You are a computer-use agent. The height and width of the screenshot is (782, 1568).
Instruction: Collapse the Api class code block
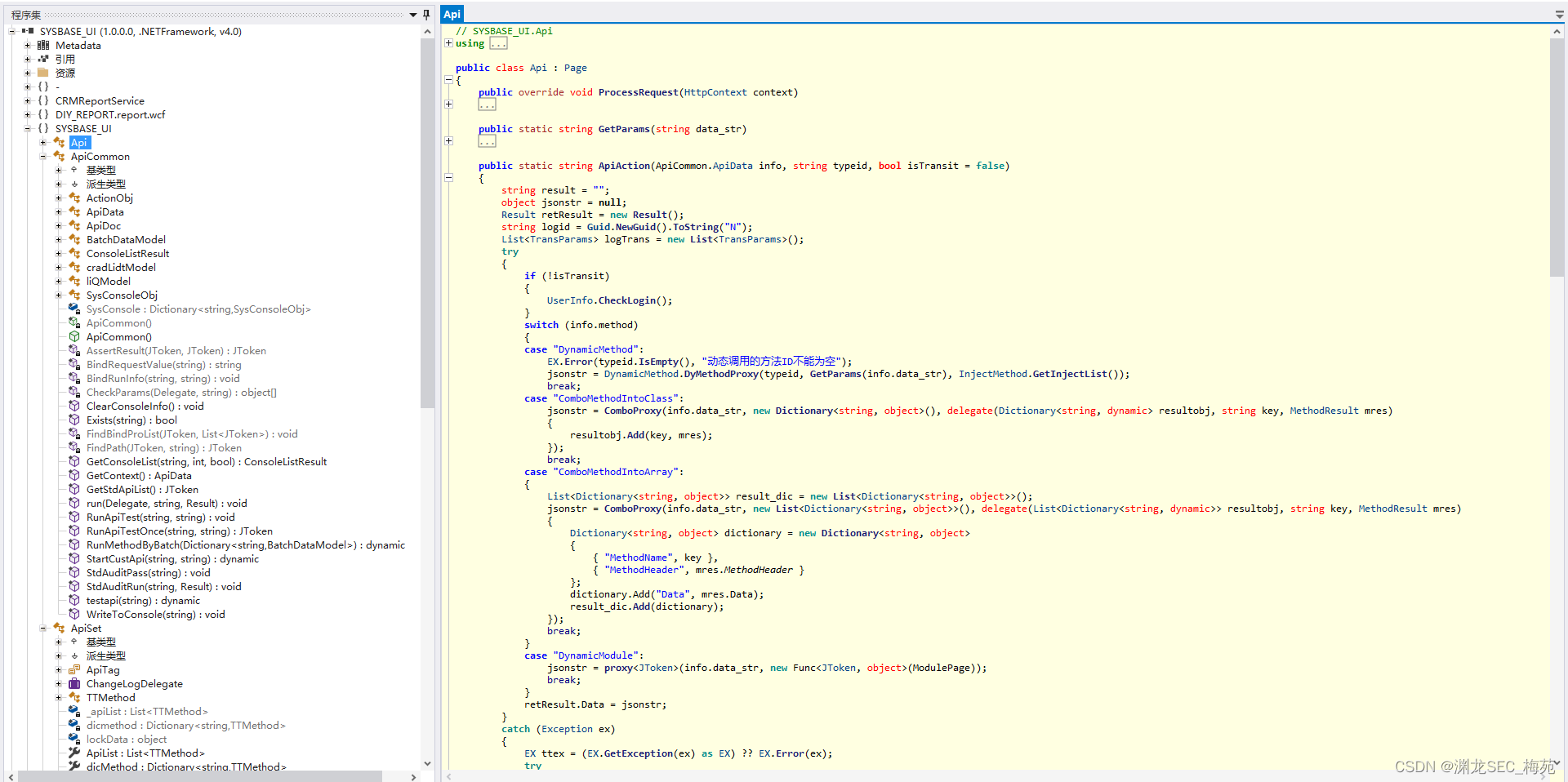[x=448, y=80]
